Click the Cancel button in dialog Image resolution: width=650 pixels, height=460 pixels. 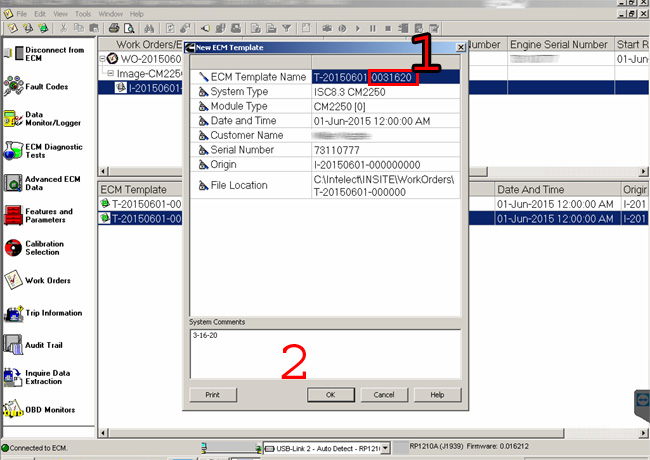[x=384, y=395]
